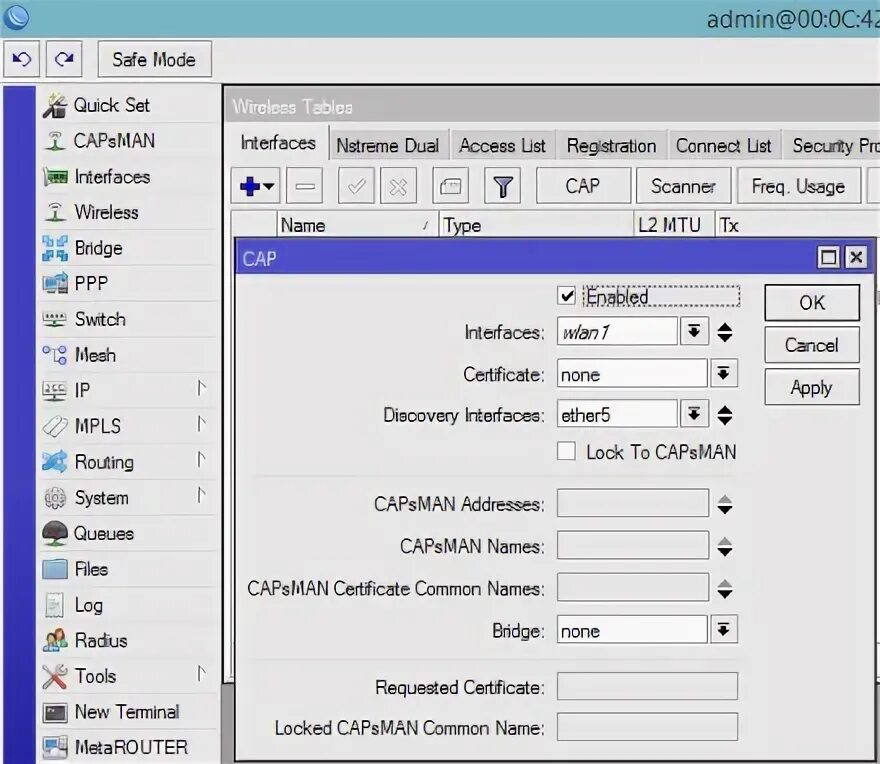Image resolution: width=880 pixels, height=764 pixels.
Task: Click Apply in the CAP dialog
Action: click(x=812, y=387)
